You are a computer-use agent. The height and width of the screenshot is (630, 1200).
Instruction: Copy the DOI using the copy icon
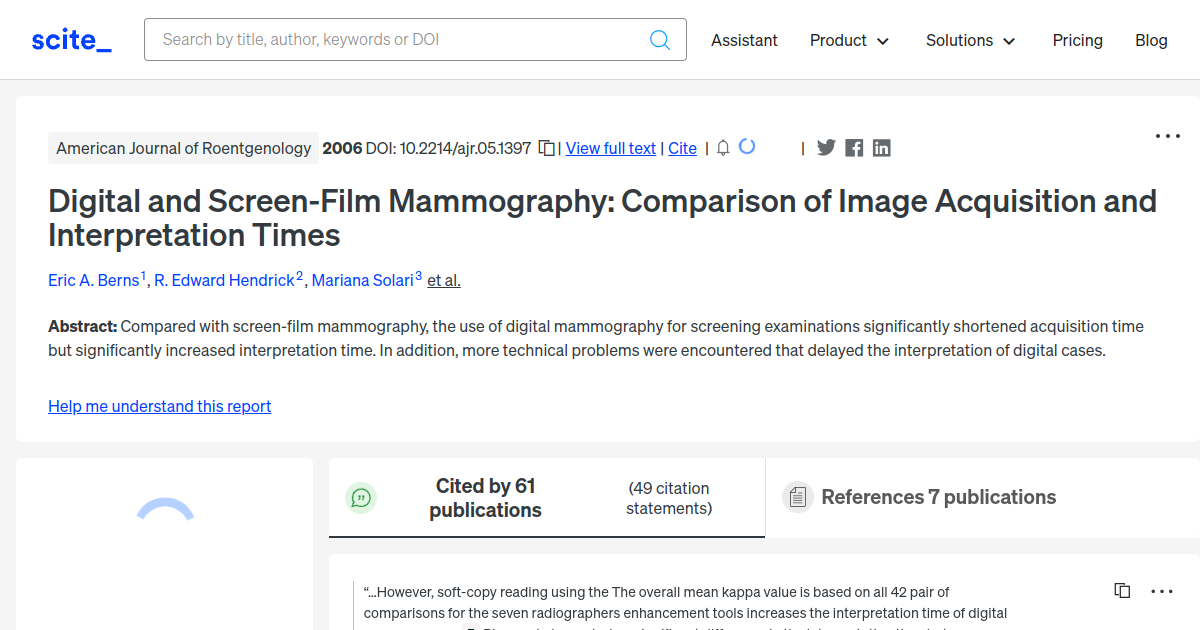pos(546,146)
